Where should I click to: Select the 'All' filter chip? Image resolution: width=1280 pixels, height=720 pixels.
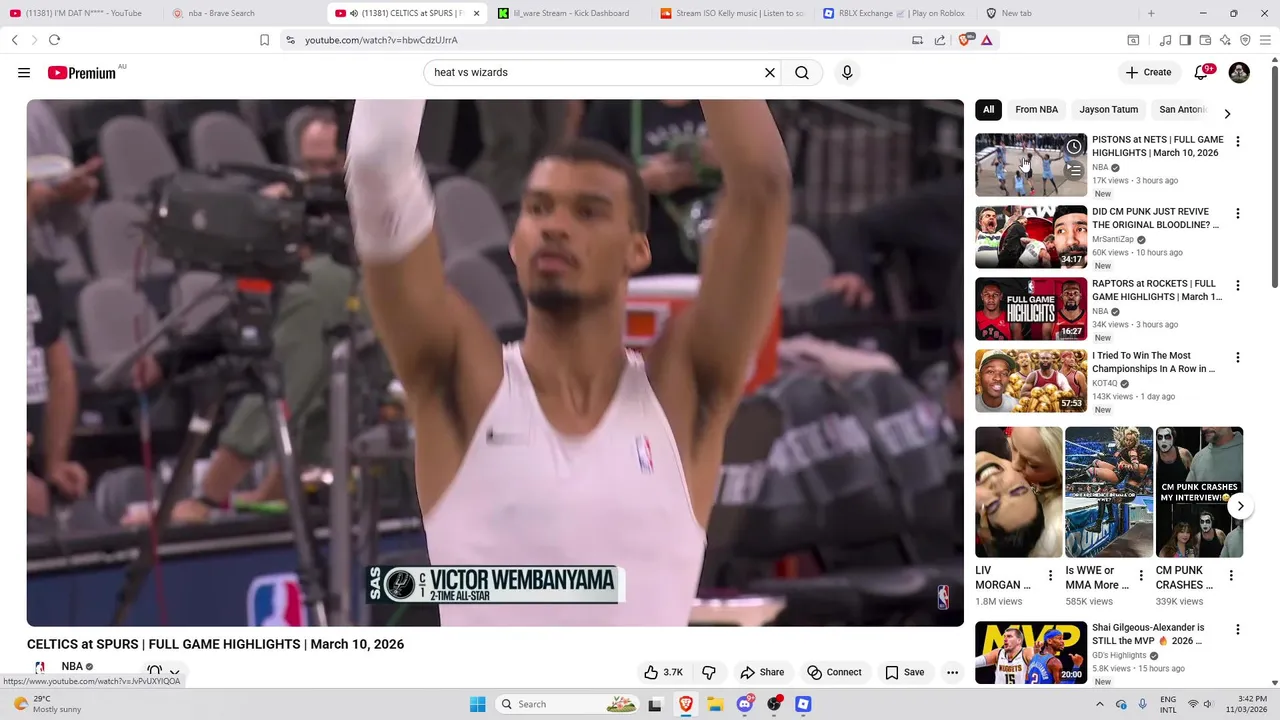pyautogui.click(x=988, y=110)
